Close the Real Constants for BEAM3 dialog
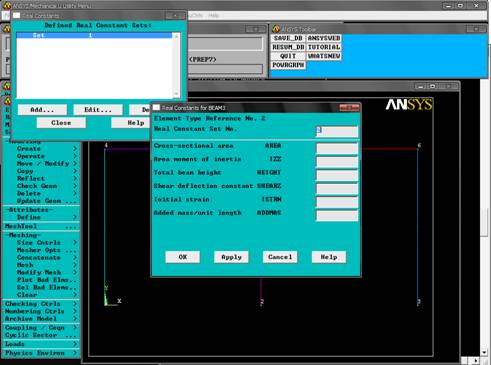 [349, 108]
